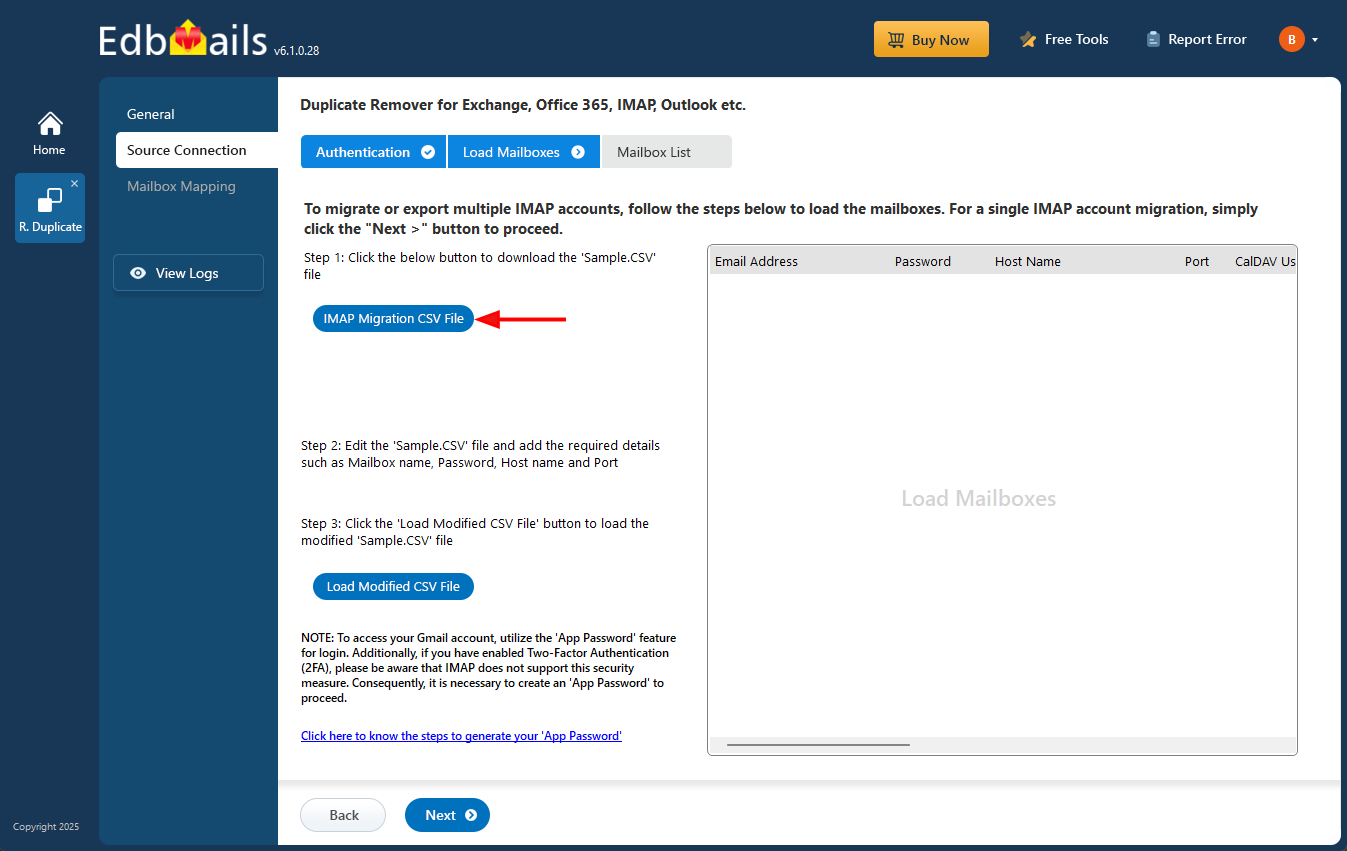
Task: Open the Home icon in sidebar
Action: coord(49,134)
